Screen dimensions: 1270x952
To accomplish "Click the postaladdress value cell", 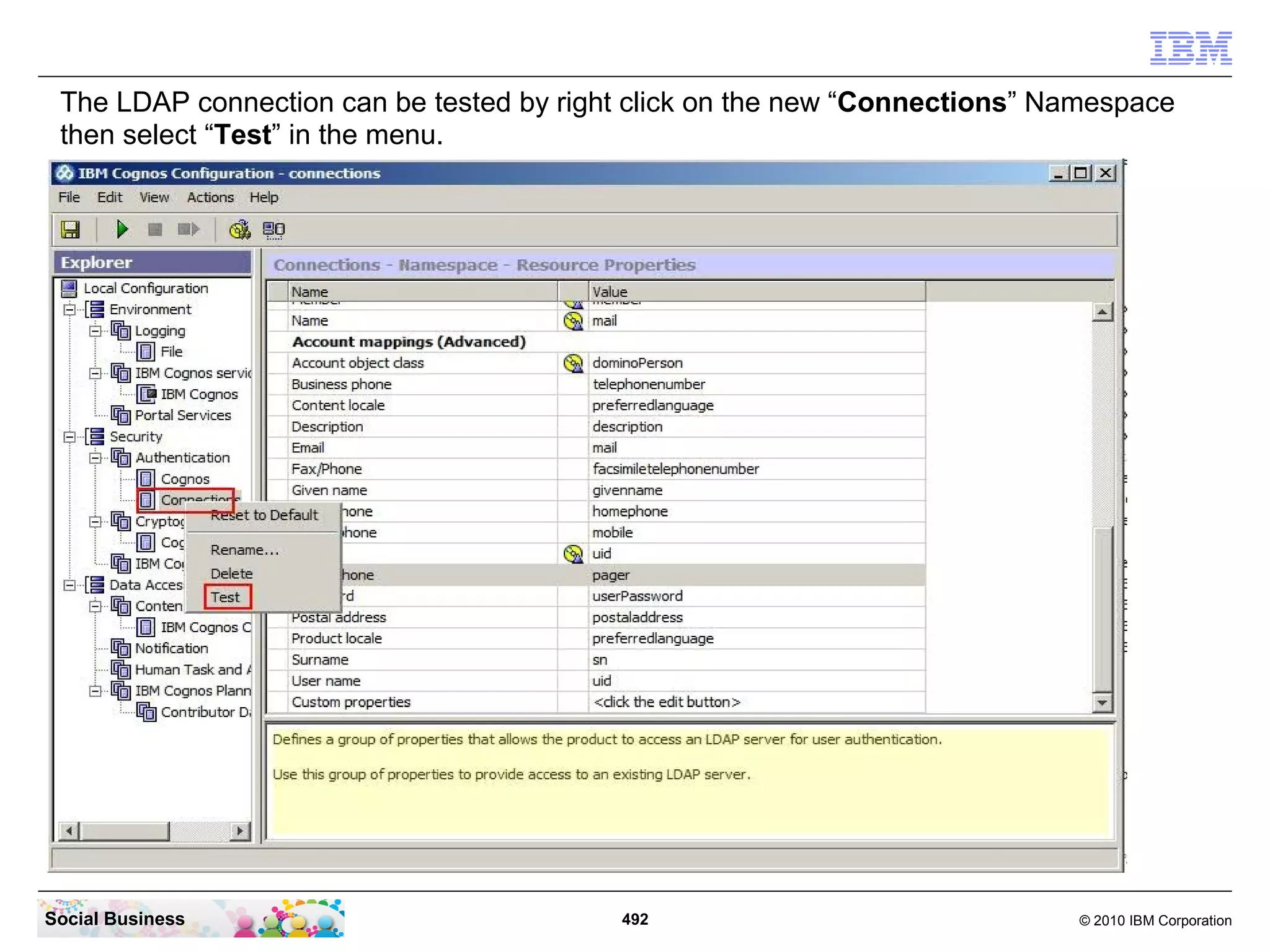I will tap(757, 617).
